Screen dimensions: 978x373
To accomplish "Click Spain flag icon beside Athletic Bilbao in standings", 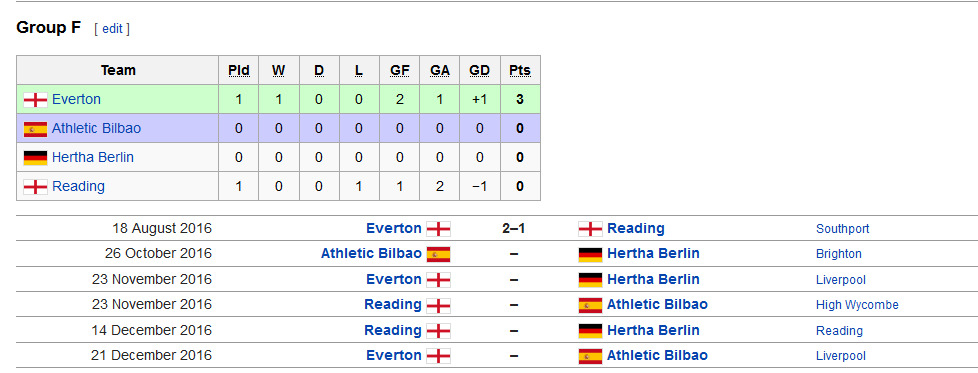I will (35, 129).
